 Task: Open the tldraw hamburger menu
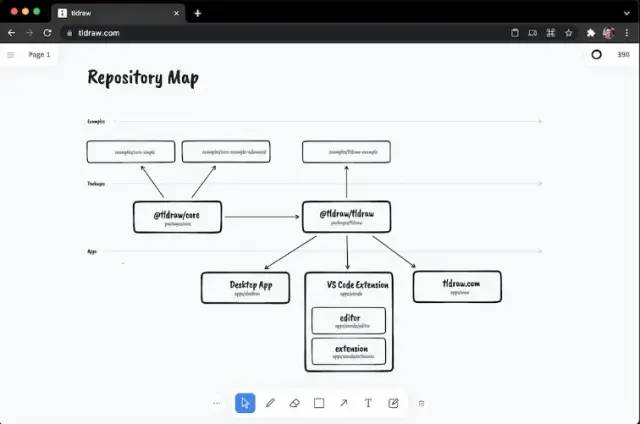click(x=11, y=55)
